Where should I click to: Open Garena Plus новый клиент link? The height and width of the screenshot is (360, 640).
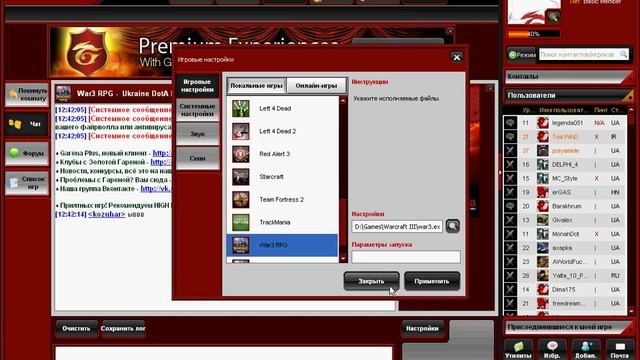coord(162,153)
